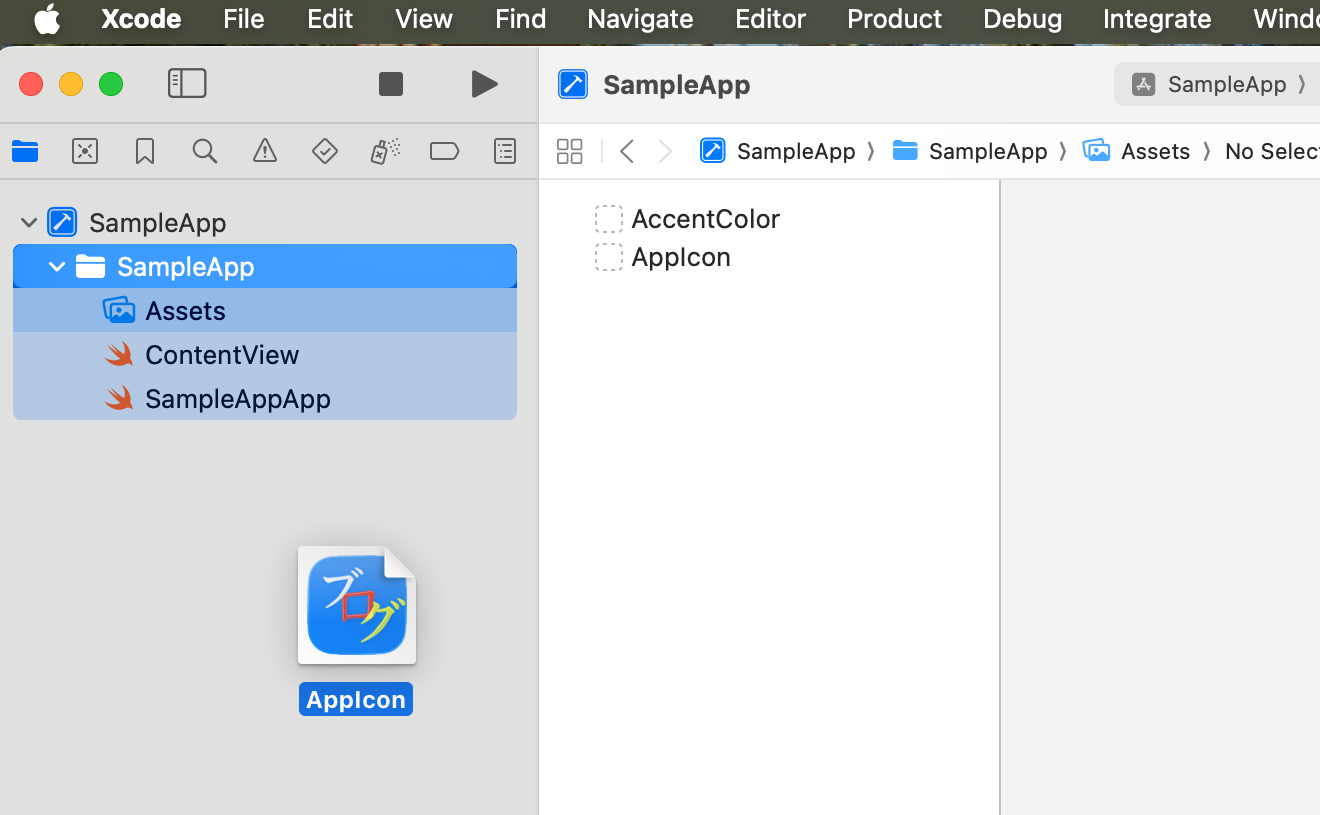The image size is (1320, 815).
Task: Open the Editor menu
Action: pos(770,19)
